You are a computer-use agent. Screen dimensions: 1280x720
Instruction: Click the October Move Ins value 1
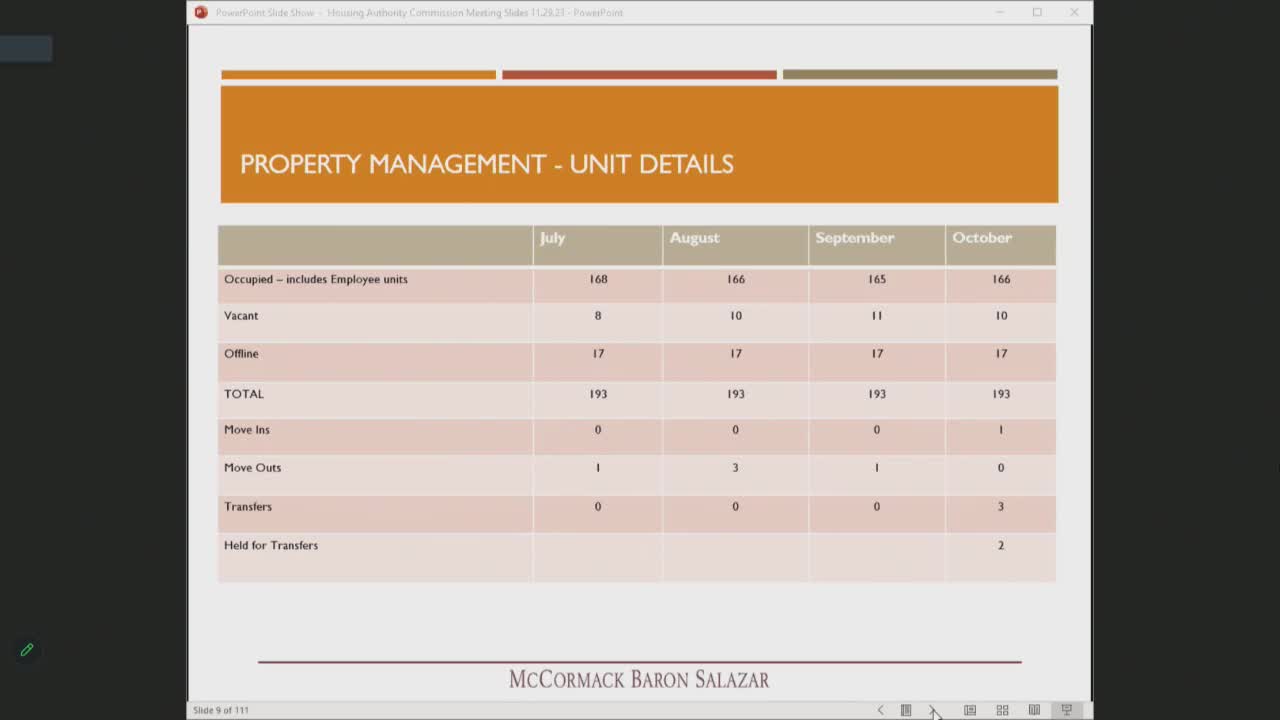click(x=1001, y=429)
